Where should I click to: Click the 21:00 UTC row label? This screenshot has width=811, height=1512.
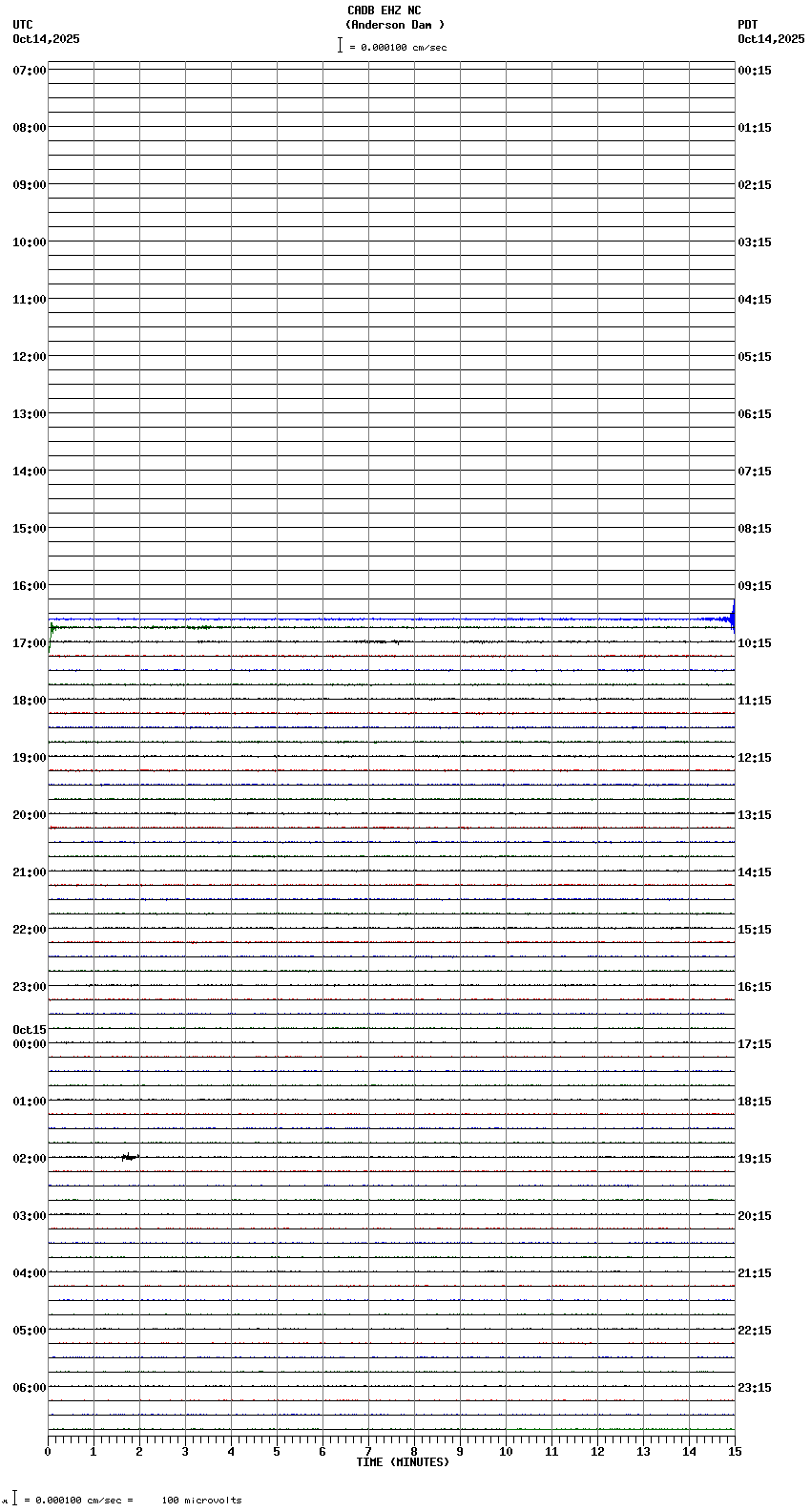point(30,872)
